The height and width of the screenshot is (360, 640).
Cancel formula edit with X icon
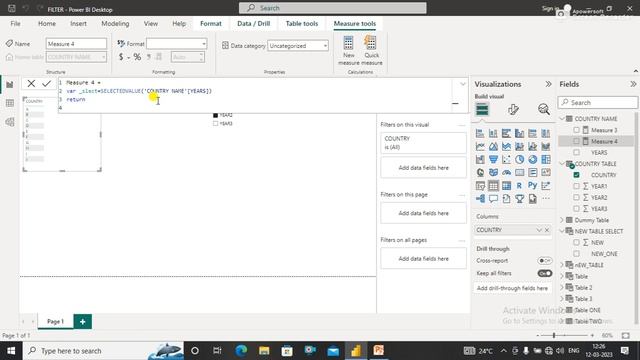(x=31, y=84)
